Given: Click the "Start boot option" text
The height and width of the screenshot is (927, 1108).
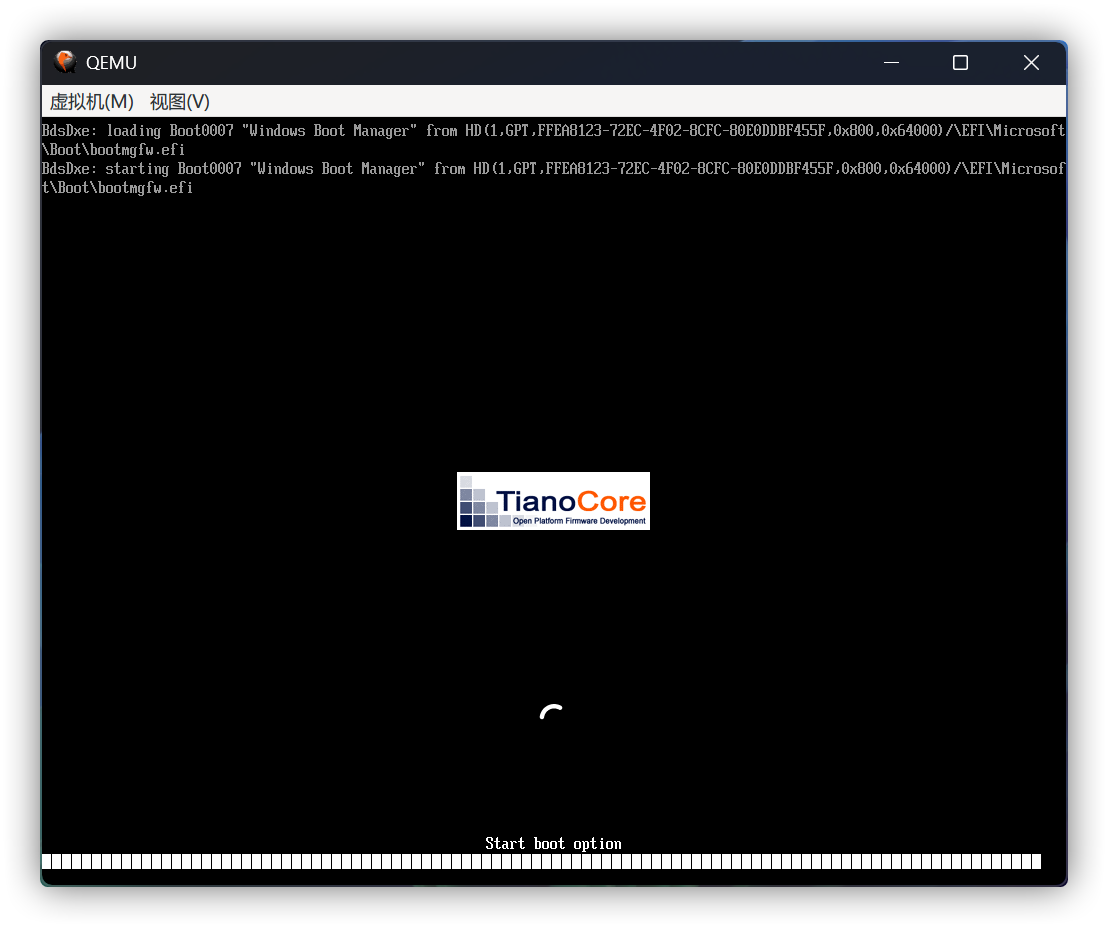Looking at the screenshot, I should [553, 844].
